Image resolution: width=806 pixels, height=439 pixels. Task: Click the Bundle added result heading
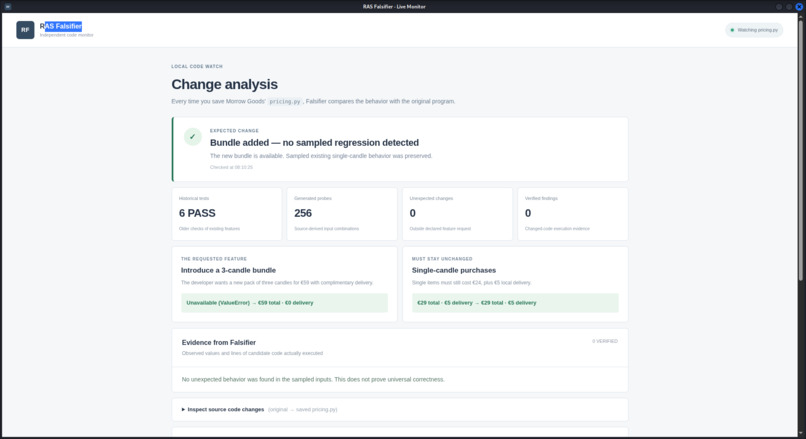[x=314, y=142]
